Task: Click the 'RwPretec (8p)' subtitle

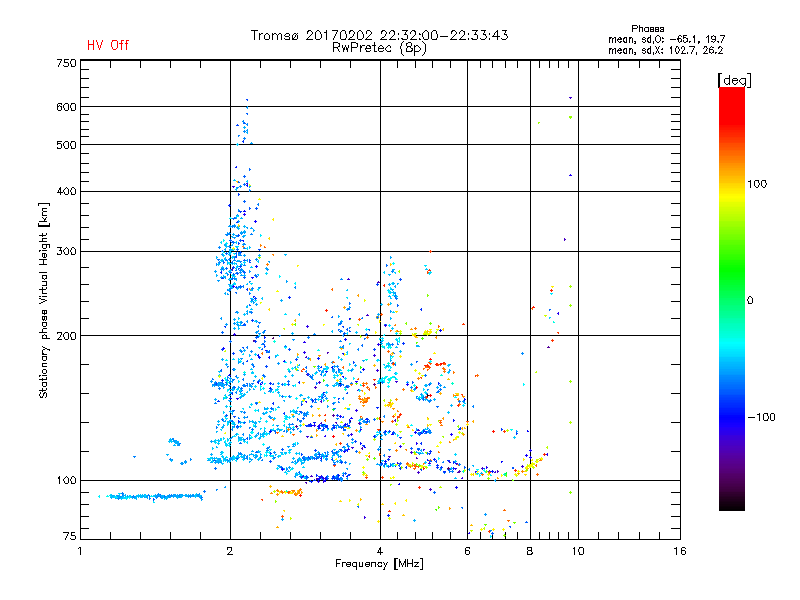Action: (x=379, y=48)
